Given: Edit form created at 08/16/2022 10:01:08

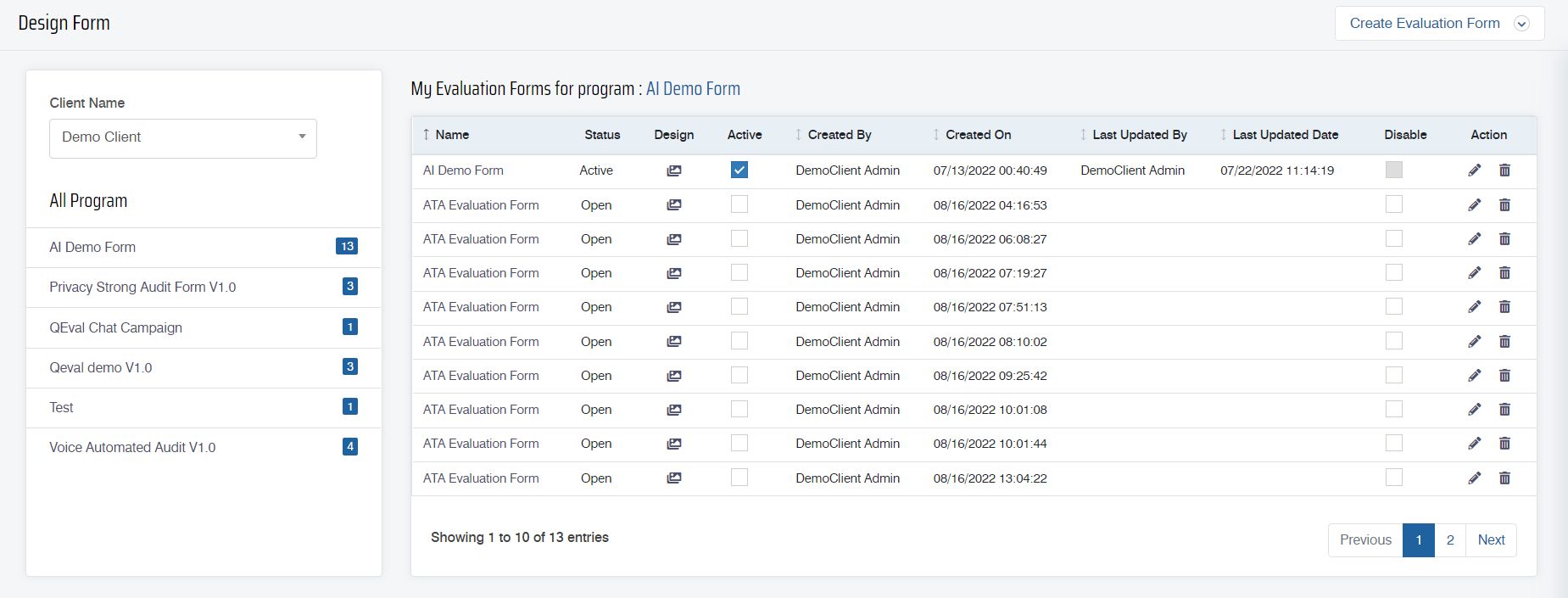Looking at the screenshot, I should pyautogui.click(x=1475, y=410).
